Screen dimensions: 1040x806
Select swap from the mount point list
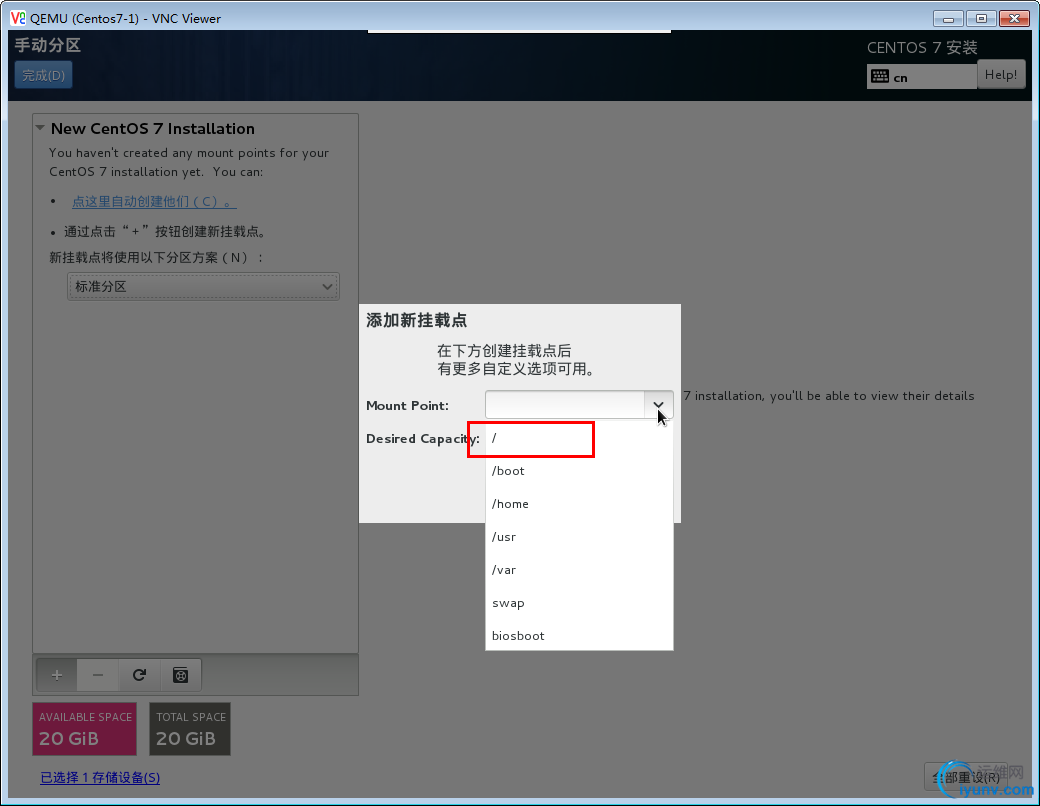coord(579,603)
